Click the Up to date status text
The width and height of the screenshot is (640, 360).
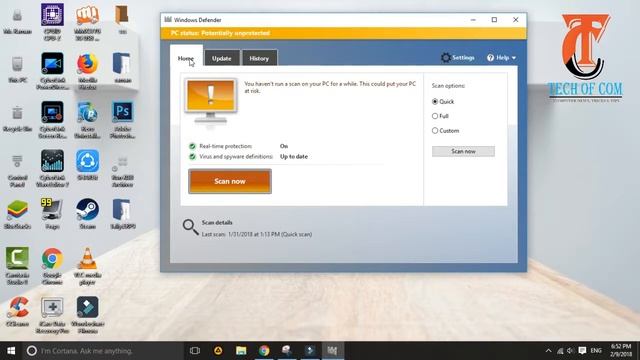tap(294, 156)
